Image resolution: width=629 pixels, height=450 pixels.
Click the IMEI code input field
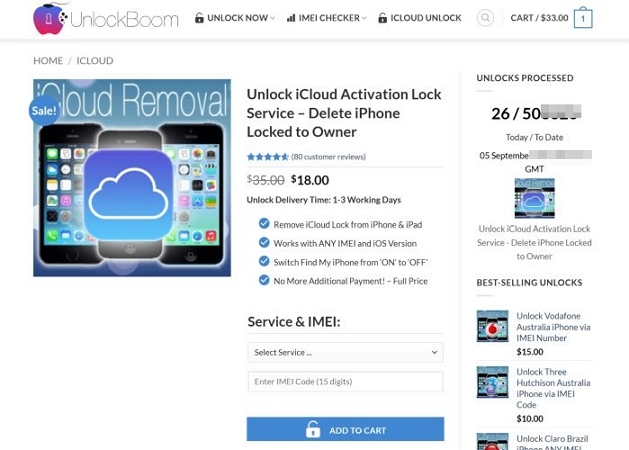pyautogui.click(x=345, y=381)
